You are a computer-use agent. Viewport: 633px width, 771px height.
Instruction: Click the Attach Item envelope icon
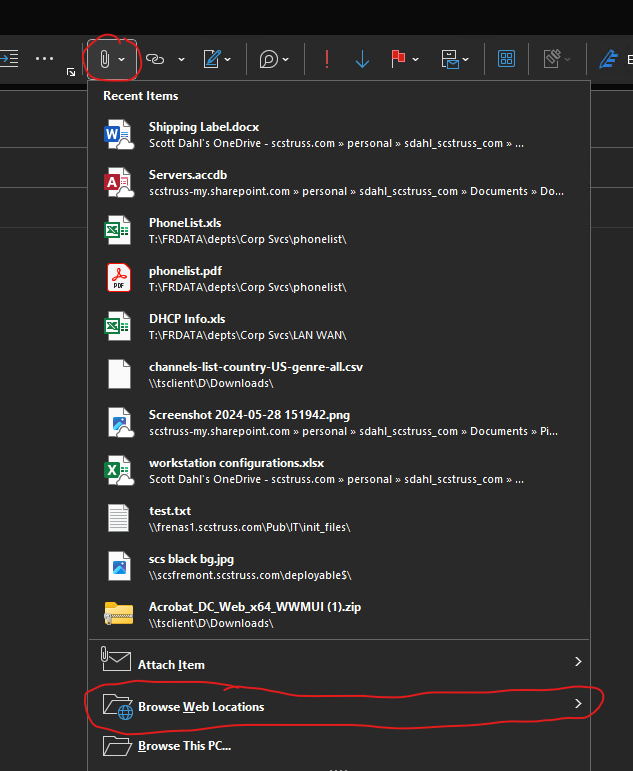pyautogui.click(x=116, y=659)
